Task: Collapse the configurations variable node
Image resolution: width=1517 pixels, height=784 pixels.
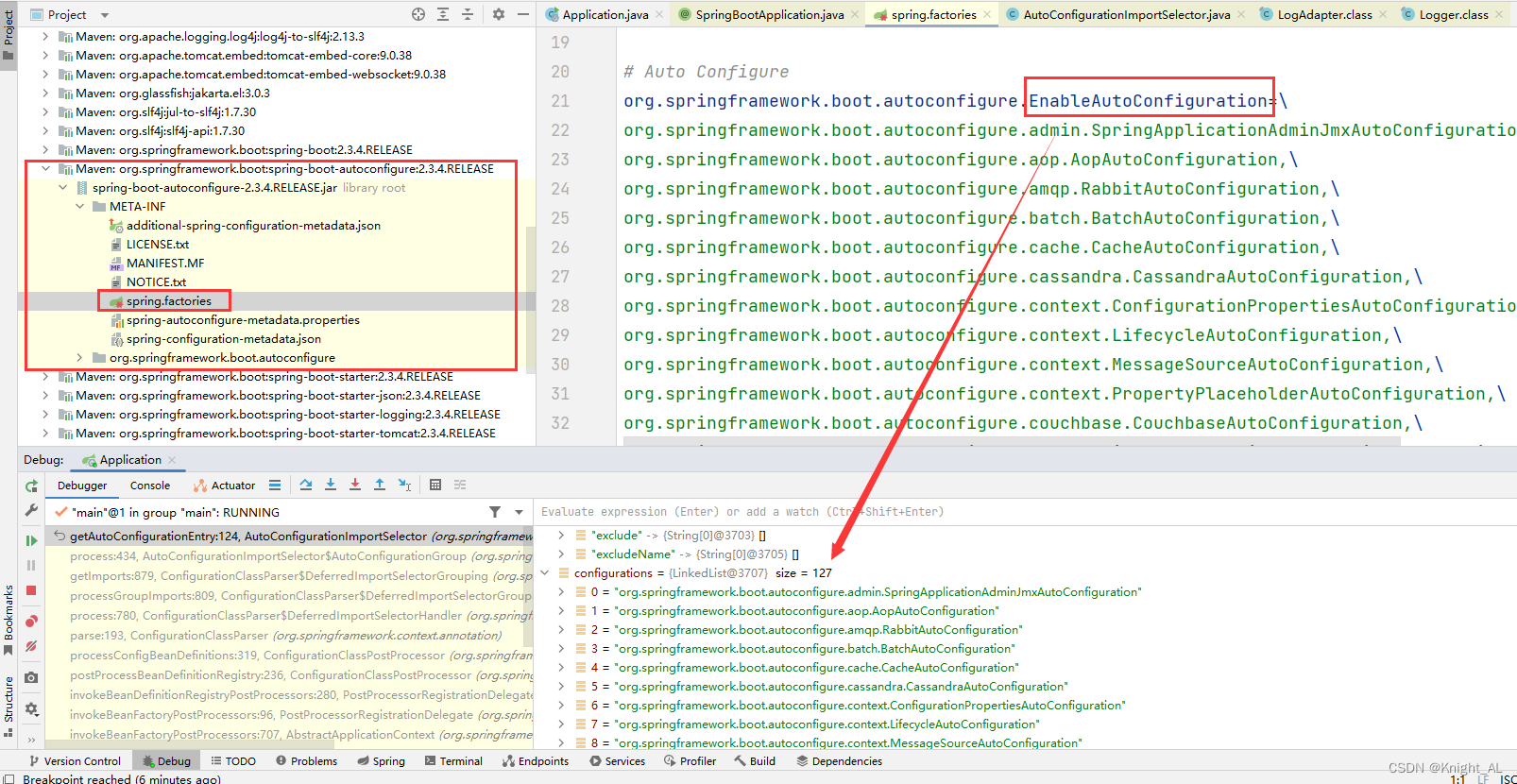Action: [x=545, y=573]
